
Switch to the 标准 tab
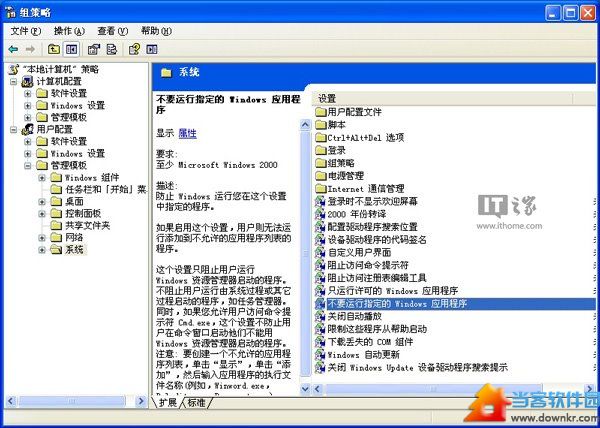197,402
